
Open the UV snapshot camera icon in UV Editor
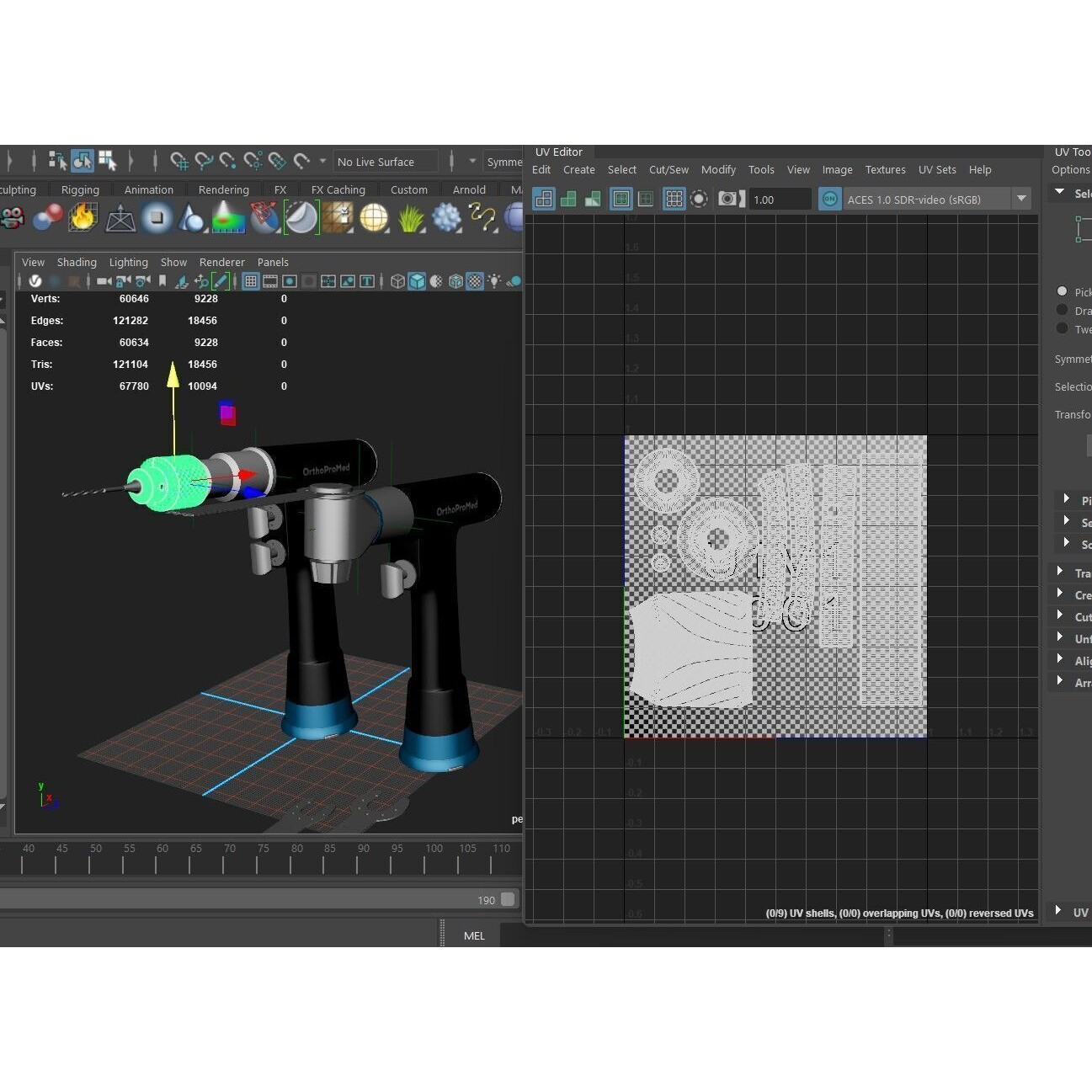pyautogui.click(x=727, y=199)
